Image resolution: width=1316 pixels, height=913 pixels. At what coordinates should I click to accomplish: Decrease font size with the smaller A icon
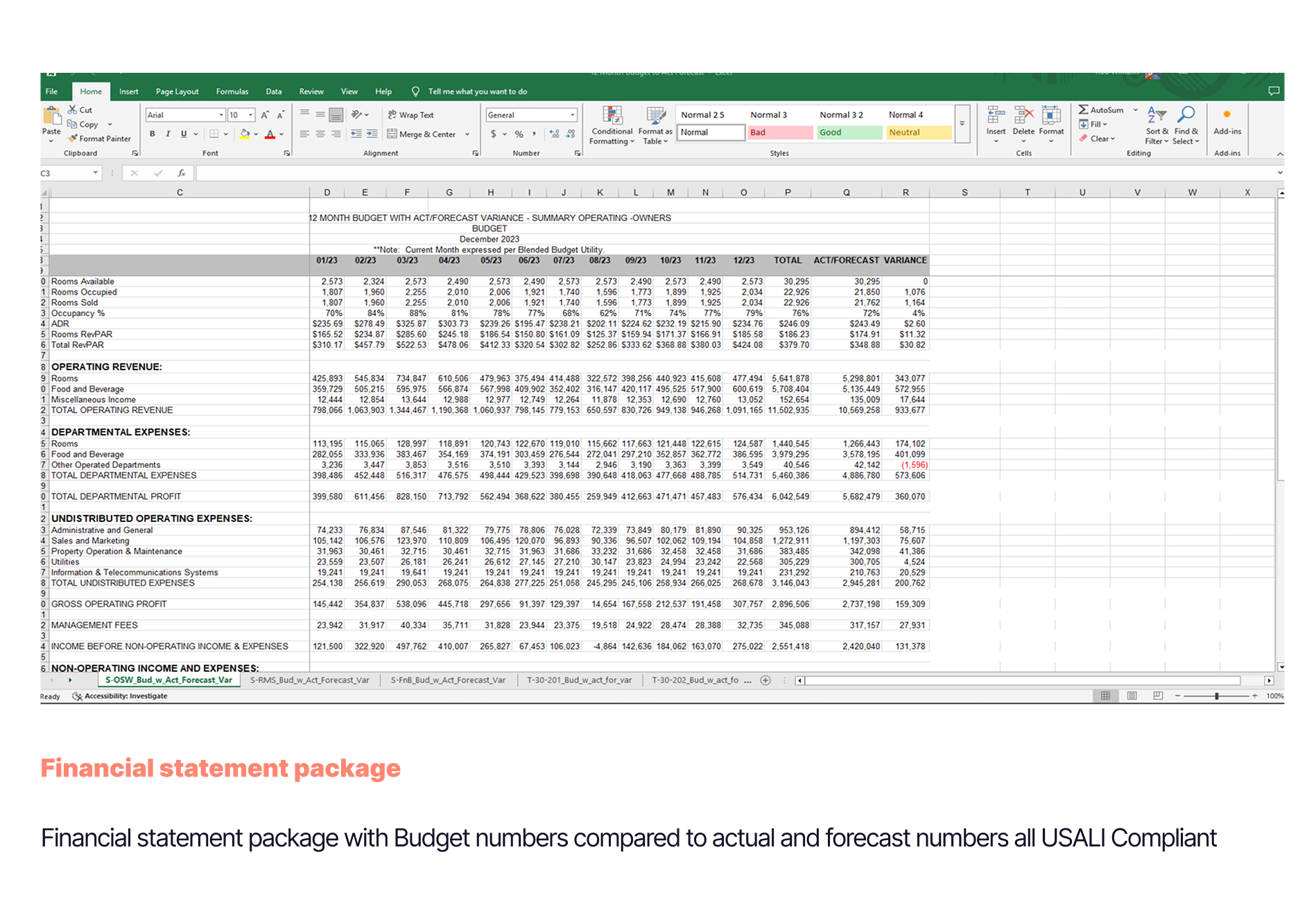[x=280, y=115]
